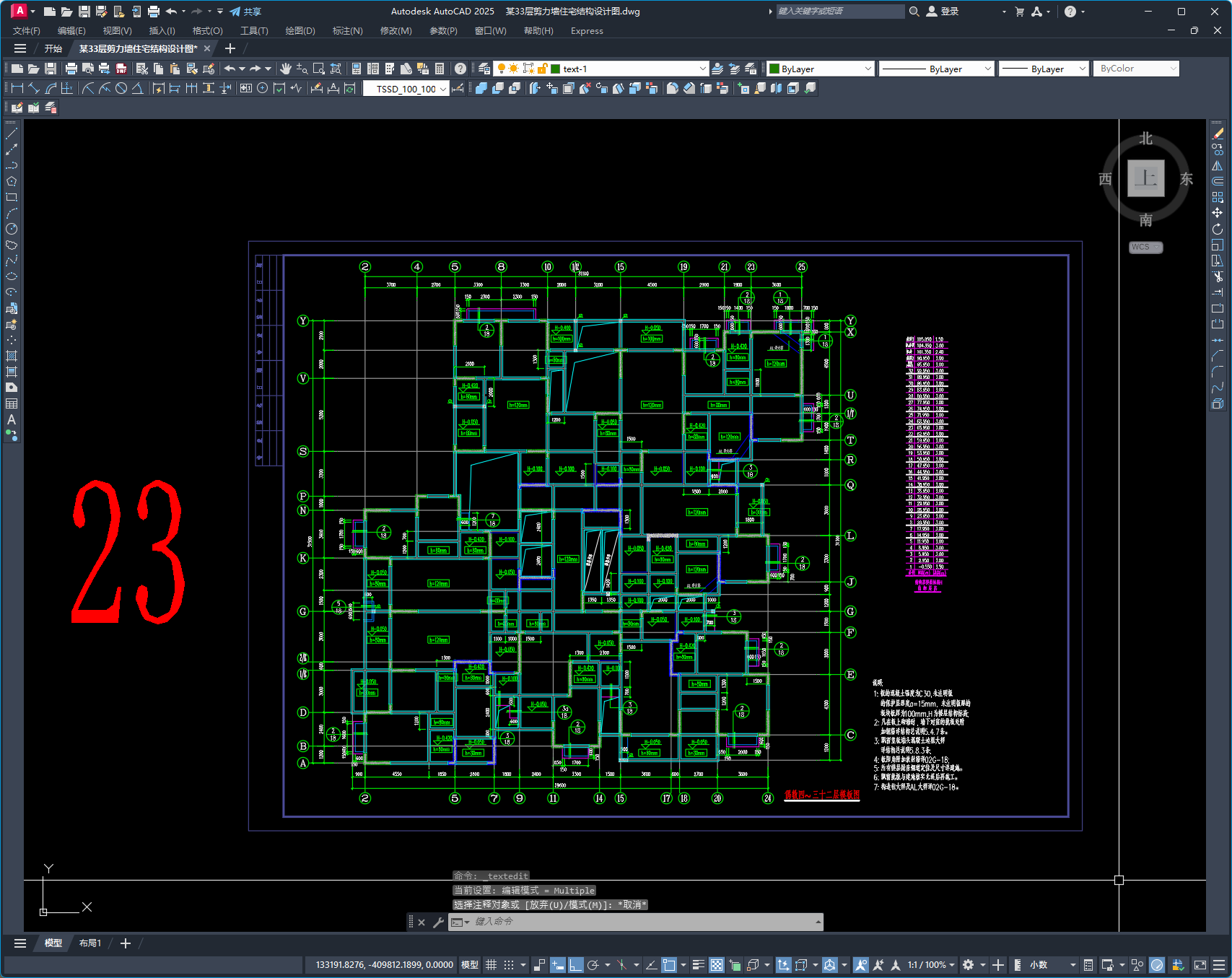The image size is (1232, 978).
Task: Open the Express menu
Action: [x=587, y=31]
